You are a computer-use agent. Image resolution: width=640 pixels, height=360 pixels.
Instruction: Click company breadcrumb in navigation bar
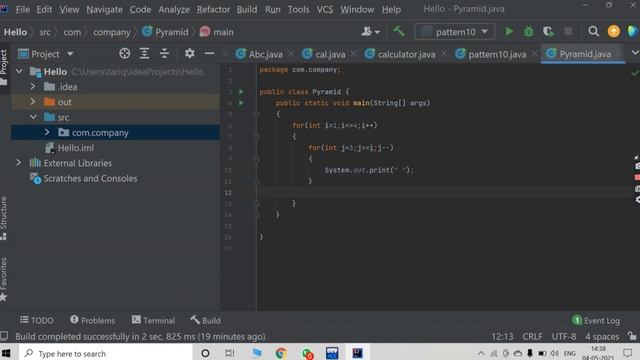pos(111,32)
